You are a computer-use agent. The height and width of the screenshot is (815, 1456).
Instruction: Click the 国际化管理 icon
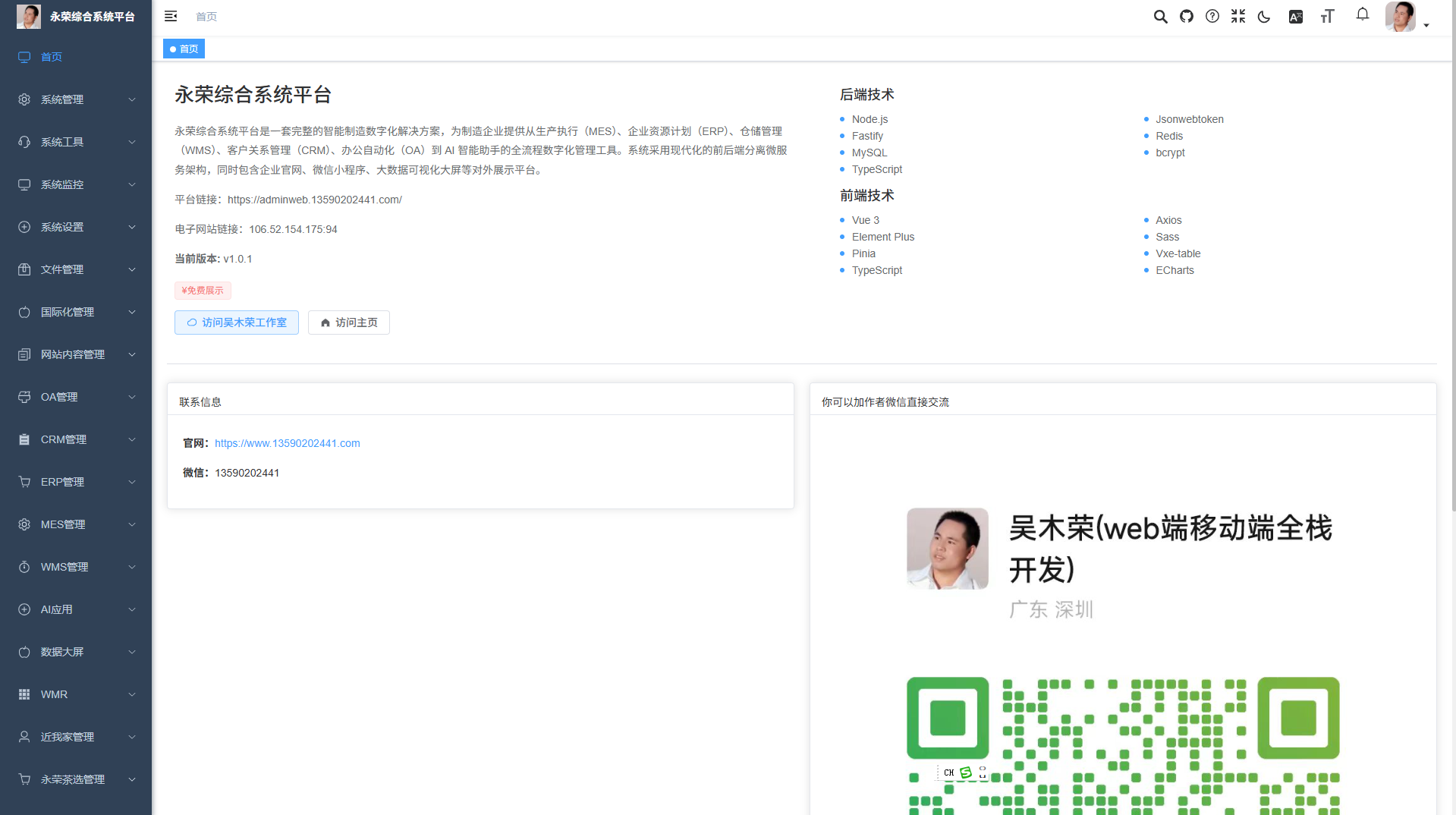click(x=24, y=312)
